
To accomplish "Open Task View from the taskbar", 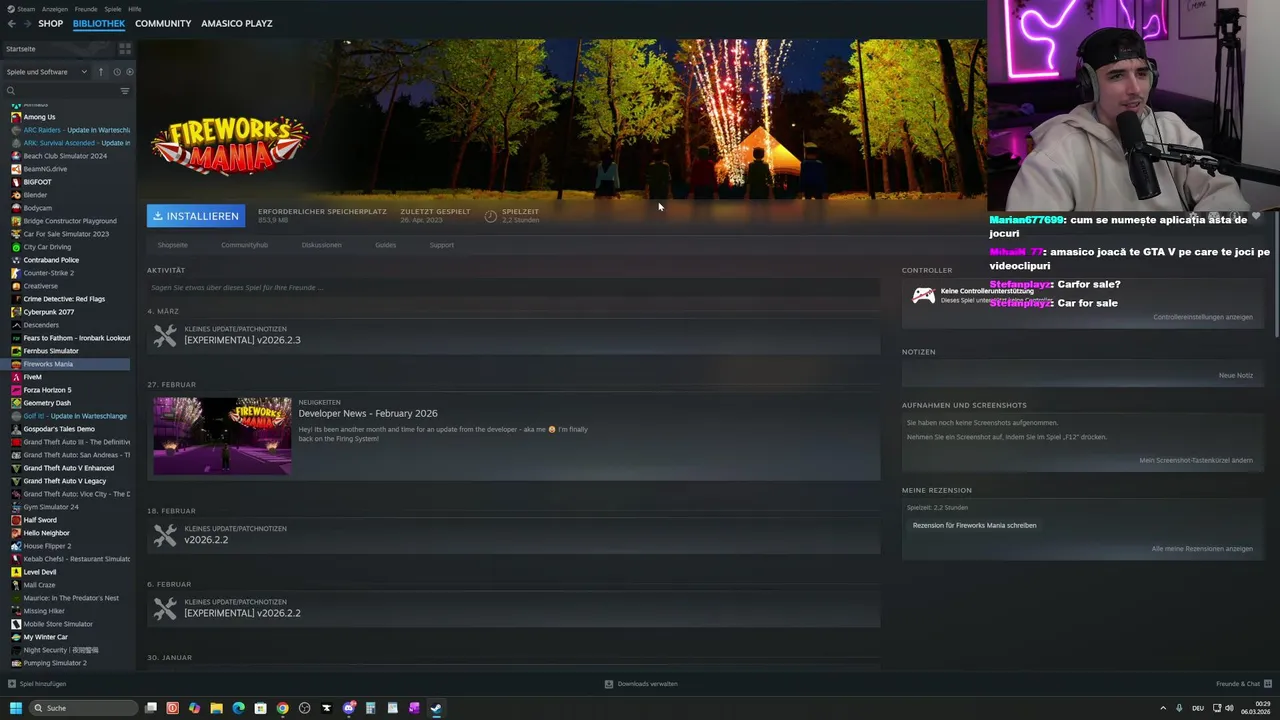I will click(151, 708).
